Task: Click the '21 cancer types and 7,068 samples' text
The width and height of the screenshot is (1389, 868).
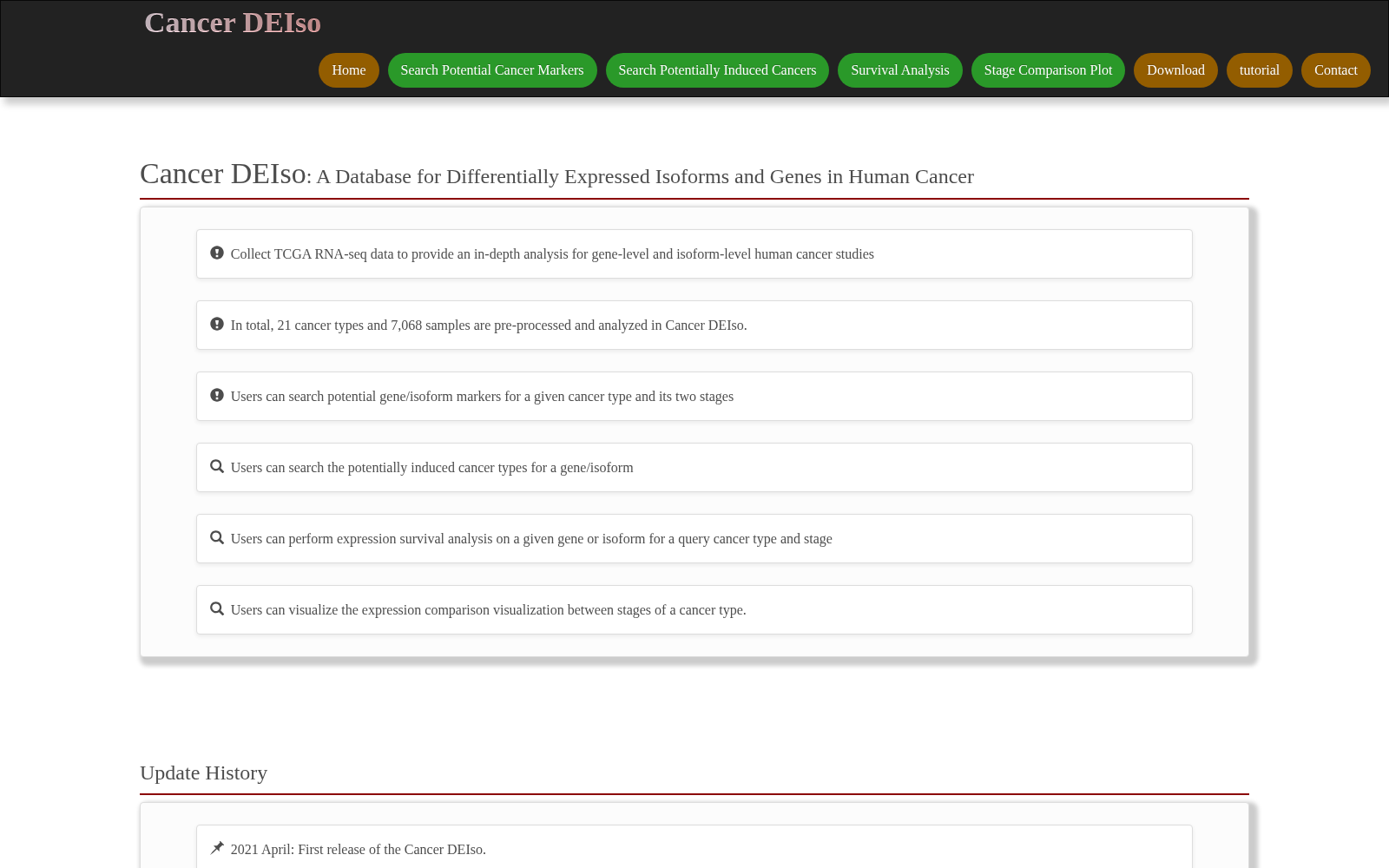Action: click(489, 325)
